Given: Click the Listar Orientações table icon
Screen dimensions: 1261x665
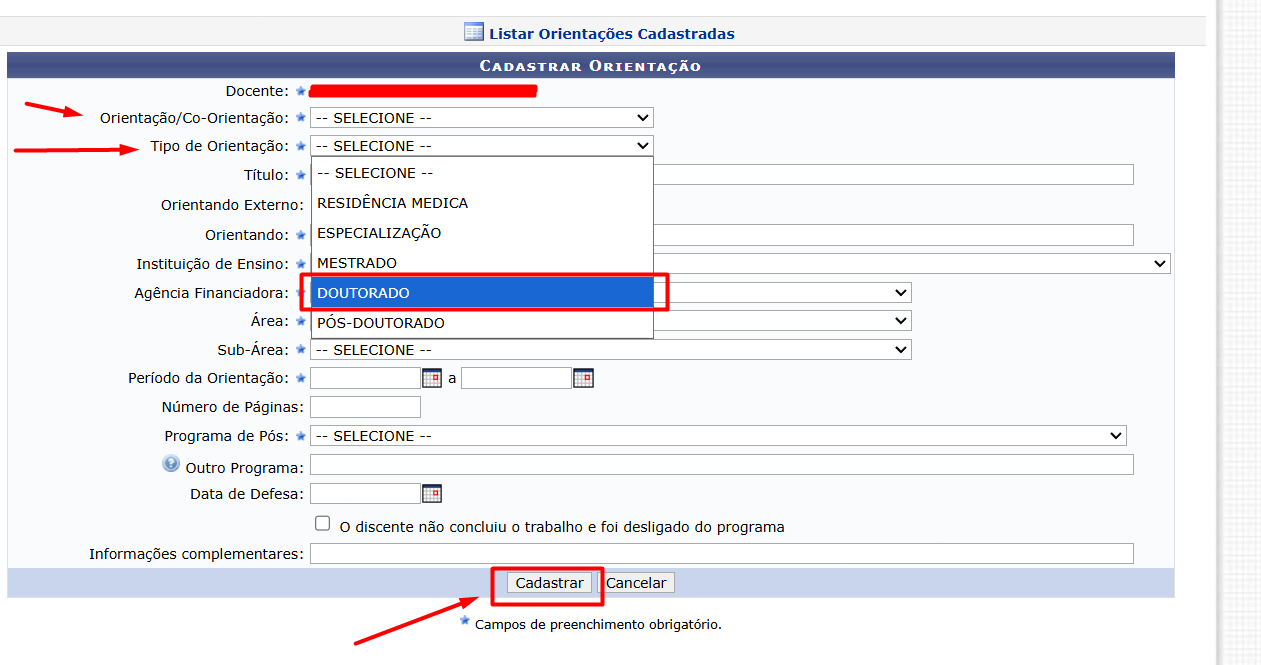Looking at the screenshot, I should point(474,32).
